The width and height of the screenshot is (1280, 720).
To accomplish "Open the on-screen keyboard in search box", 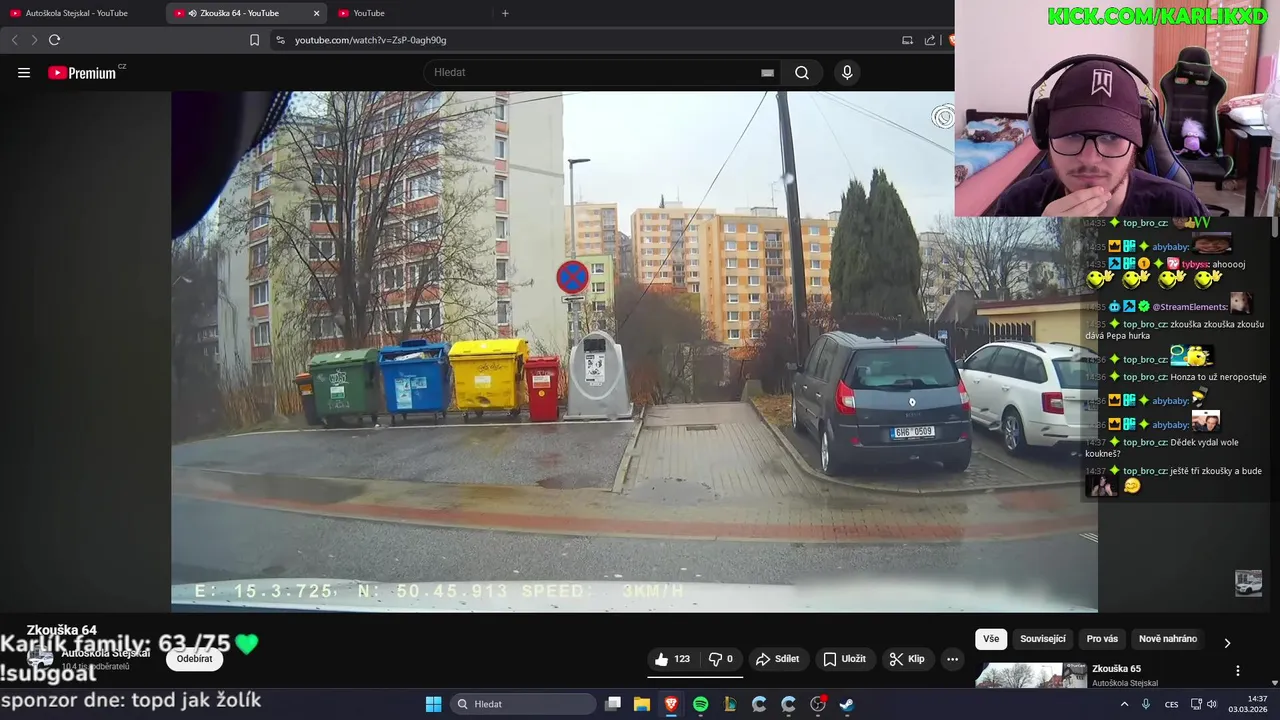I will click(x=767, y=73).
